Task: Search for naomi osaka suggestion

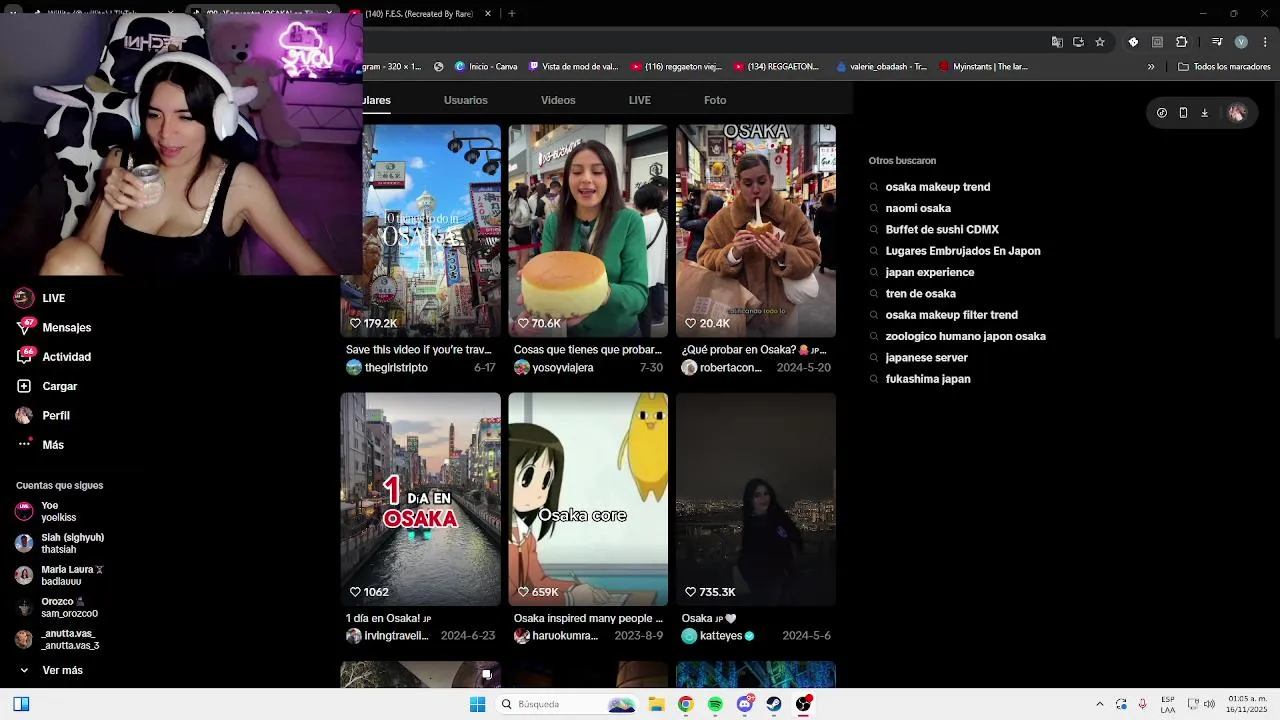Action: 918,208
